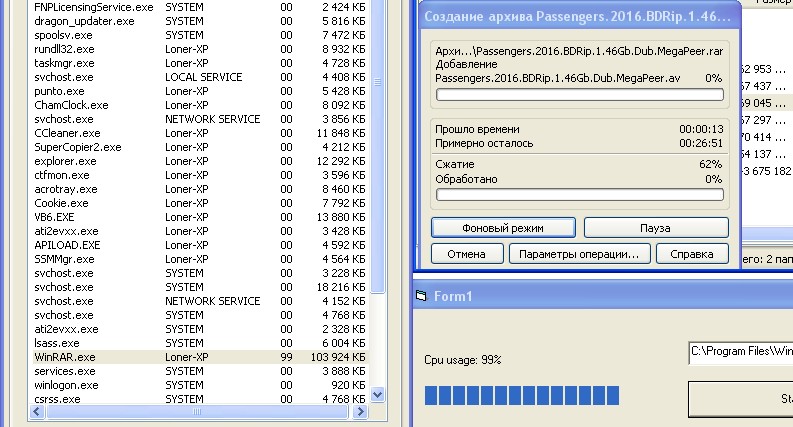Click the archive title bar Создание архива
Screen dimensions: 793x427
[578, 17]
